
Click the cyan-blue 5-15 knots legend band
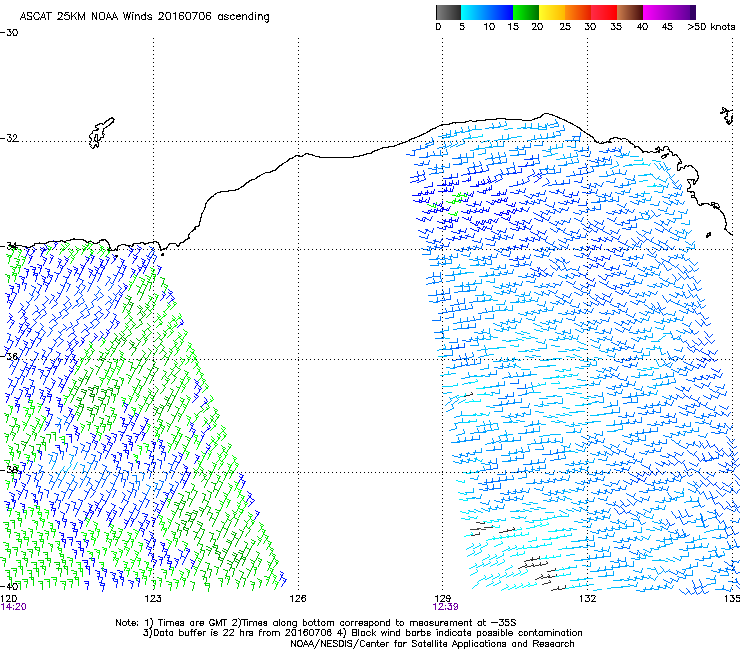(x=487, y=12)
